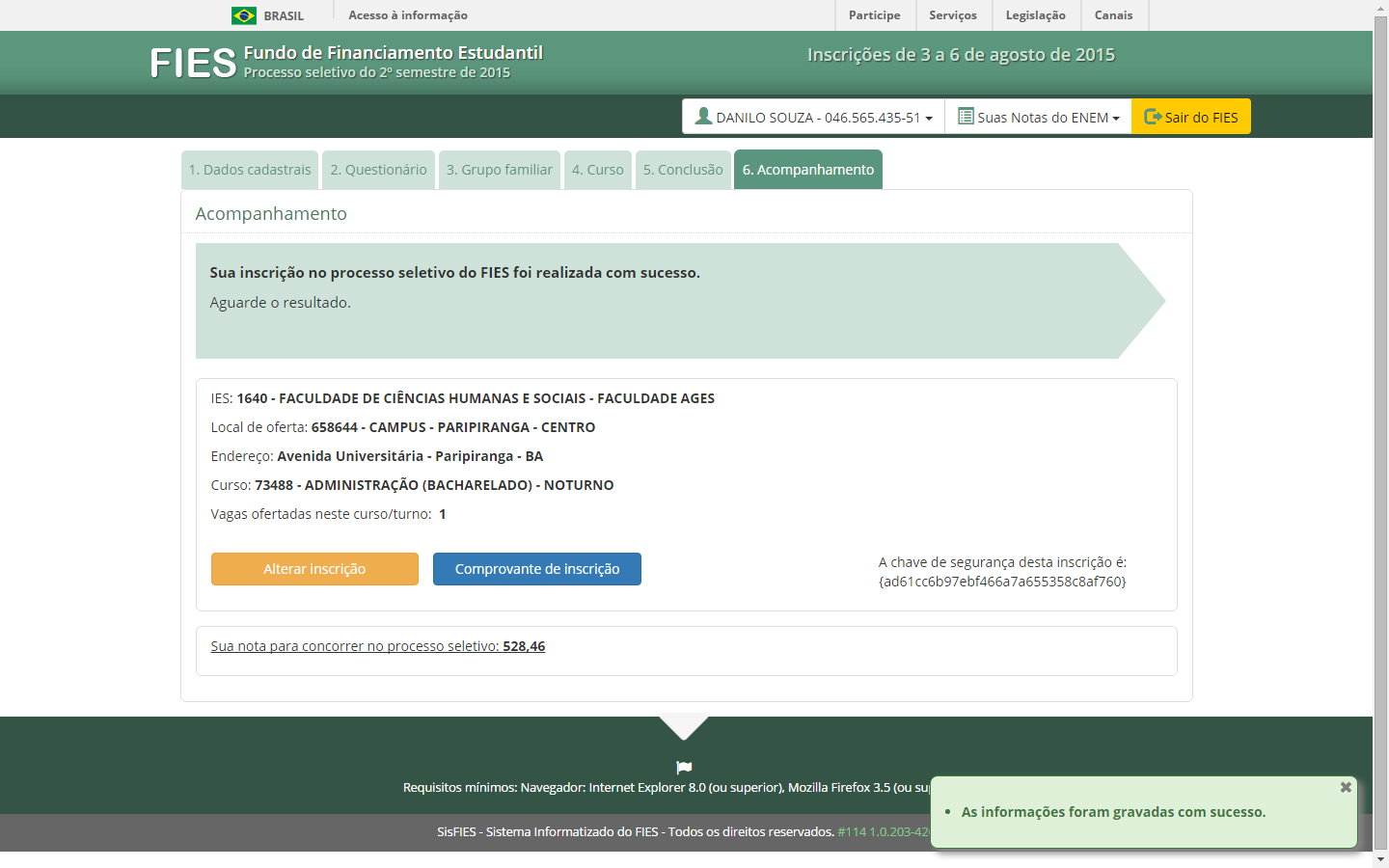
Task: Click the Requisitos mínimos footer text
Action: click(666, 788)
